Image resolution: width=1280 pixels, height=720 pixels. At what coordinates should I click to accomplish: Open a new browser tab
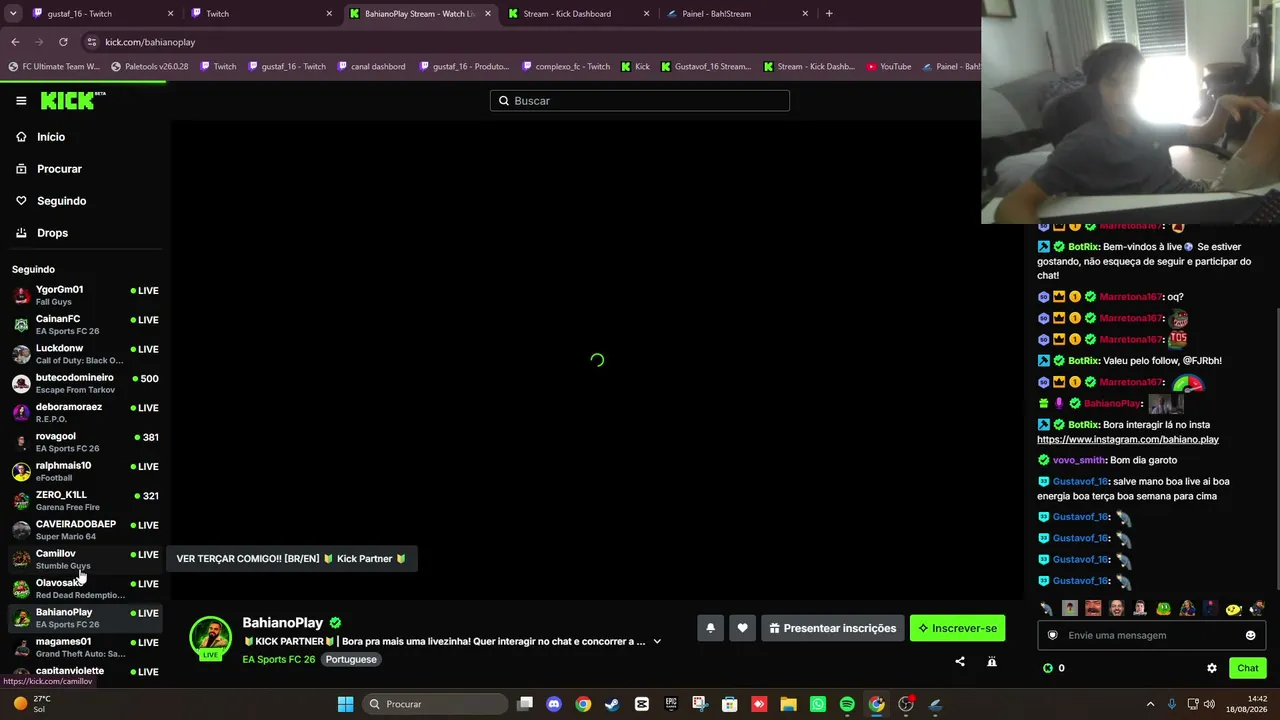[x=829, y=14]
